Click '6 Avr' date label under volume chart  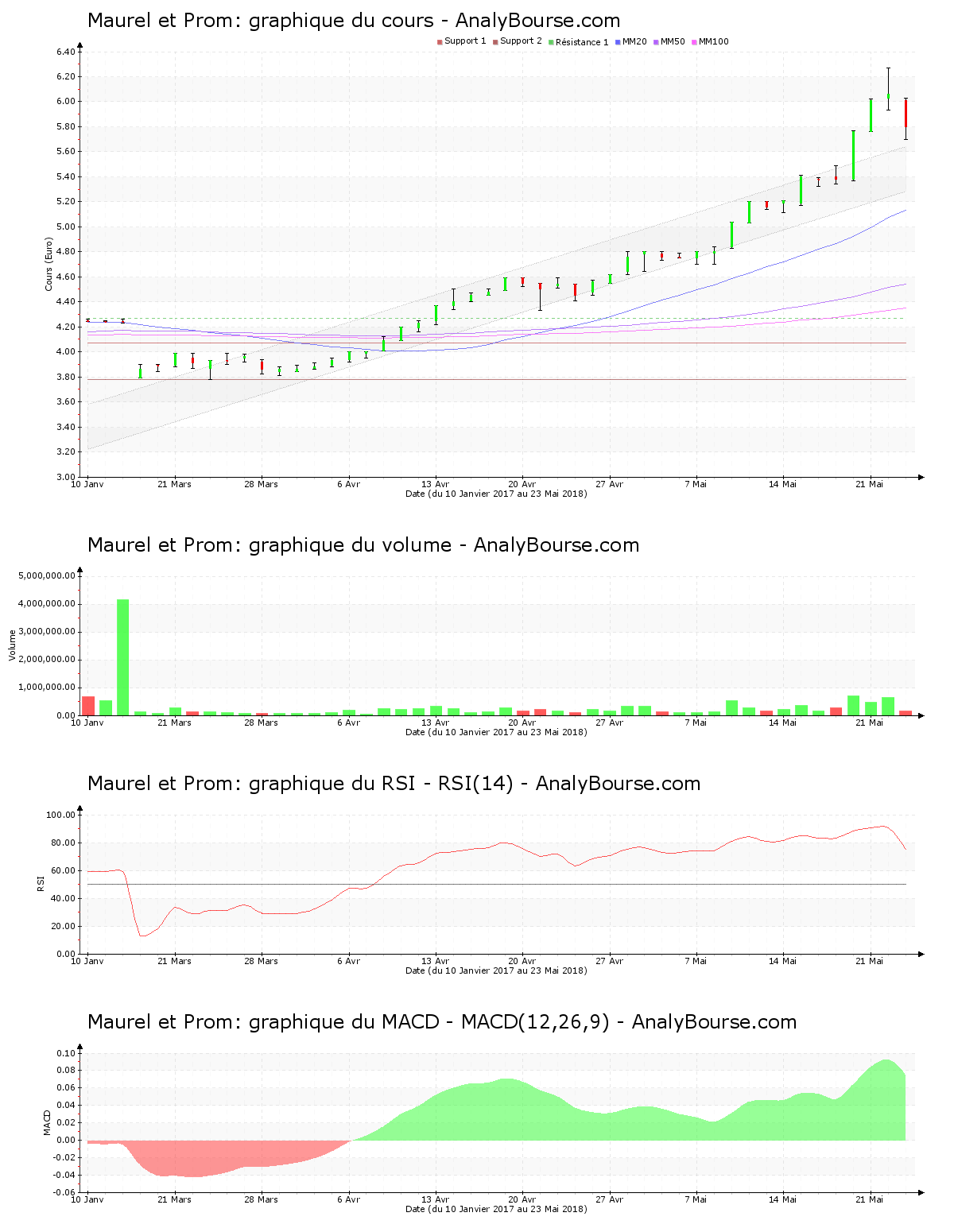348,723
